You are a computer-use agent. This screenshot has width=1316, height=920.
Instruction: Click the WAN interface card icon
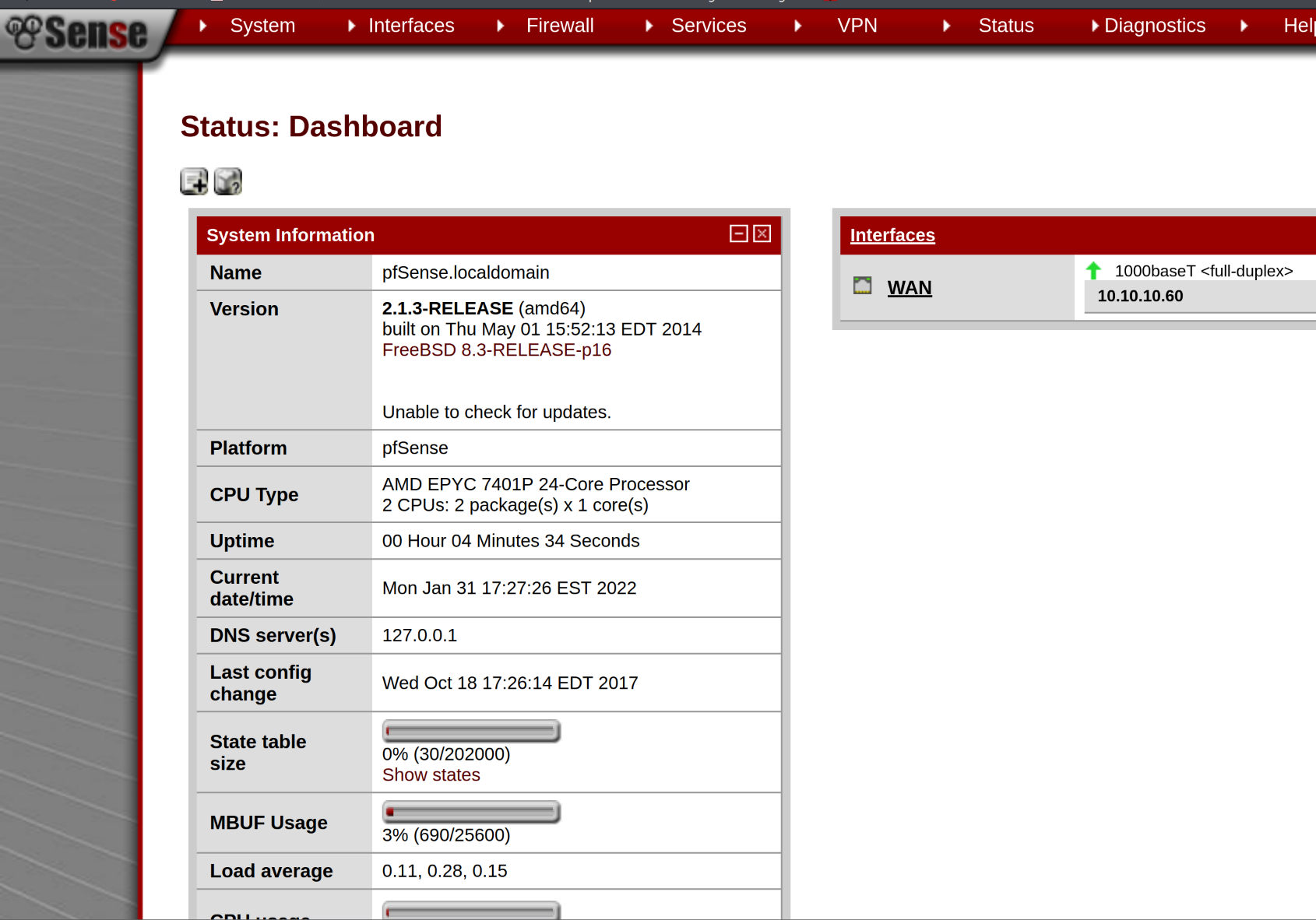tap(862, 286)
